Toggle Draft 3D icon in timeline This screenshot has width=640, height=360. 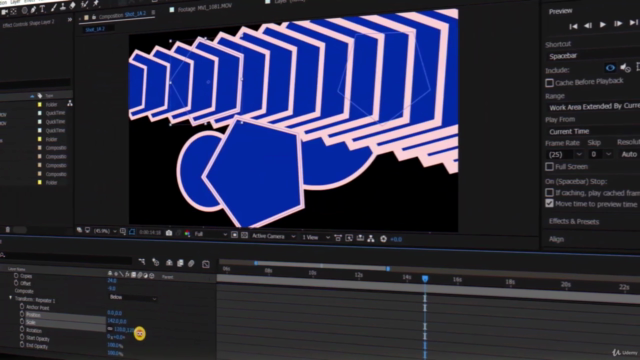(x=156, y=262)
